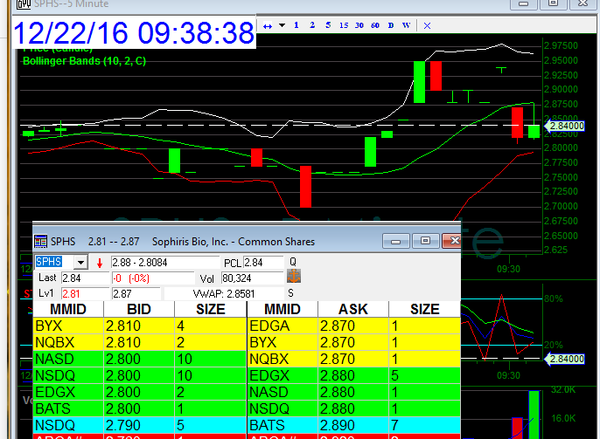Choose the 30 minute chart interval
The height and width of the screenshot is (439, 600).
click(359, 24)
